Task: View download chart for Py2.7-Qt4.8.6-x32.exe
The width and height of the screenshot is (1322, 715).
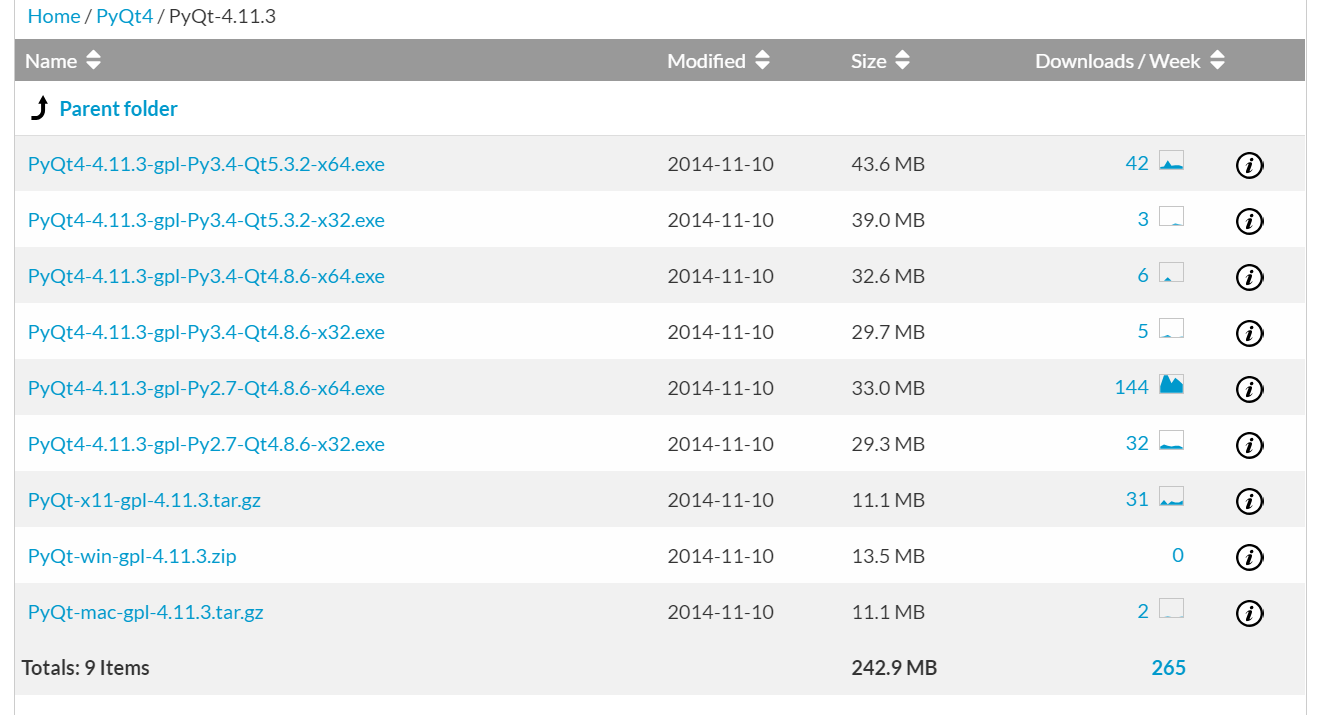Action: [1171, 441]
